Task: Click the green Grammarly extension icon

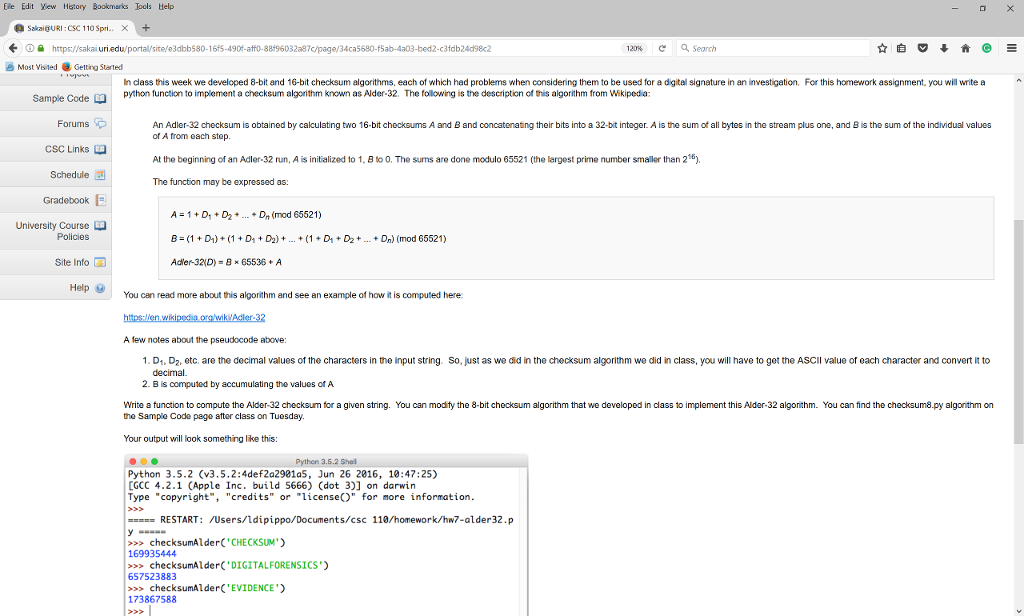Action: click(986, 48)
